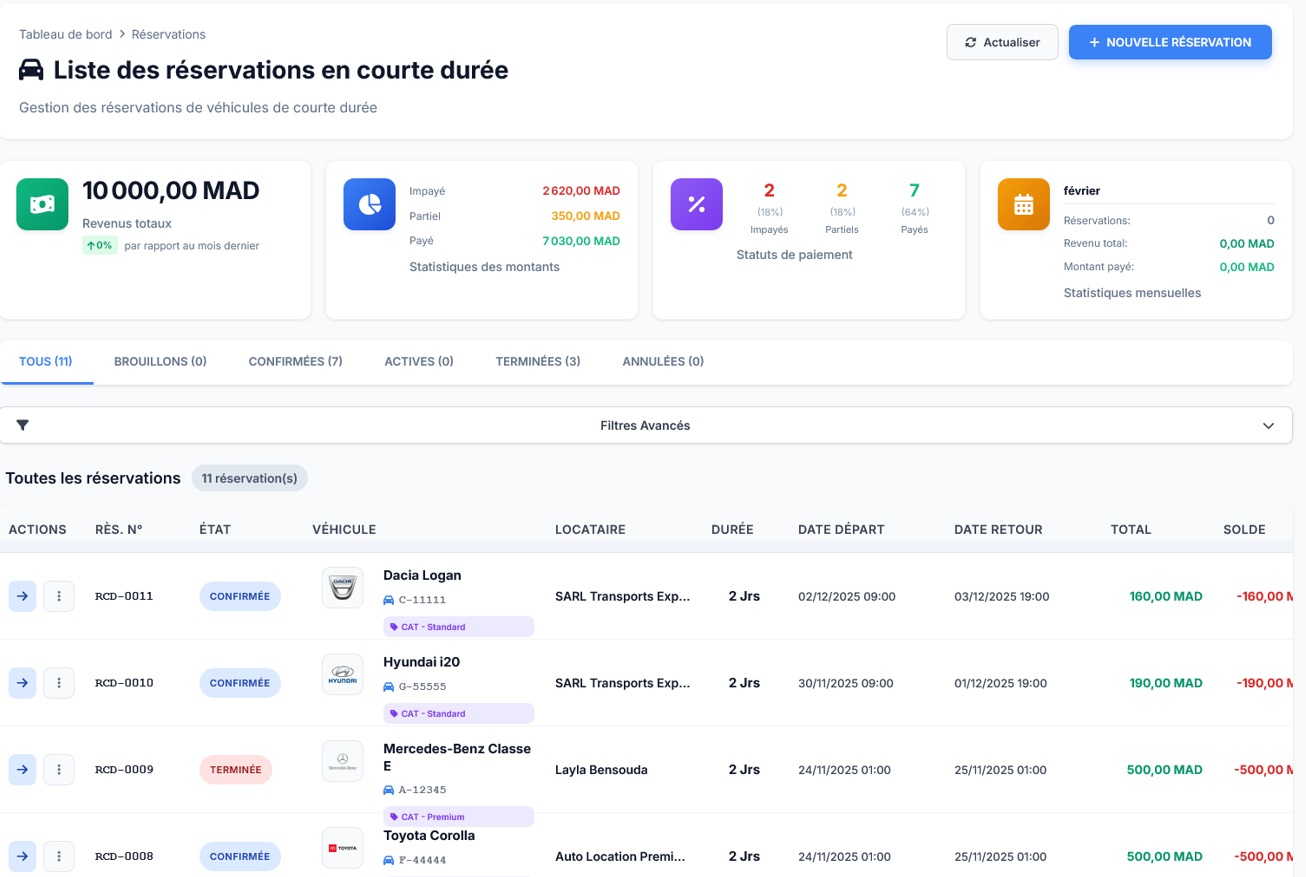Click the Toyota logo thumbnail
The image size is (1306, 877).
pyautogui.click(x=342, y=847)
